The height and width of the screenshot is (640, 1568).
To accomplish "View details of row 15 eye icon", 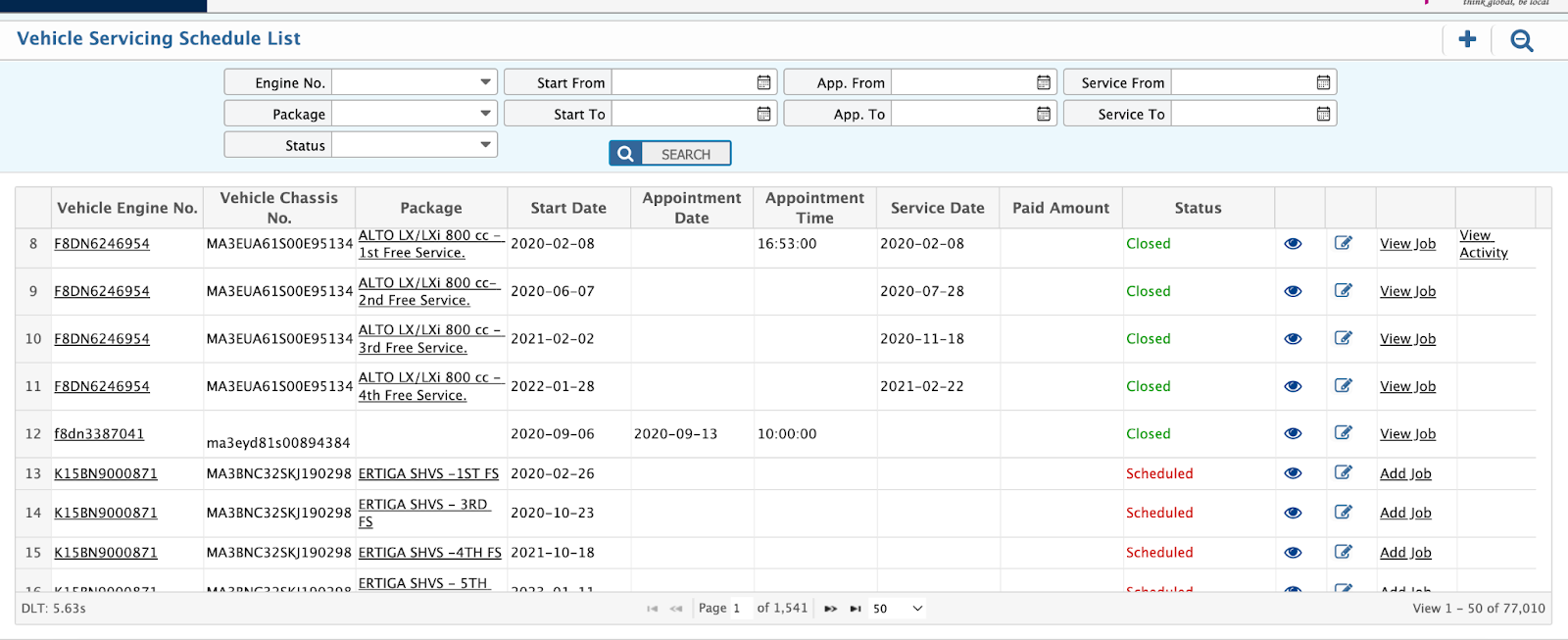I will 1294,553.
